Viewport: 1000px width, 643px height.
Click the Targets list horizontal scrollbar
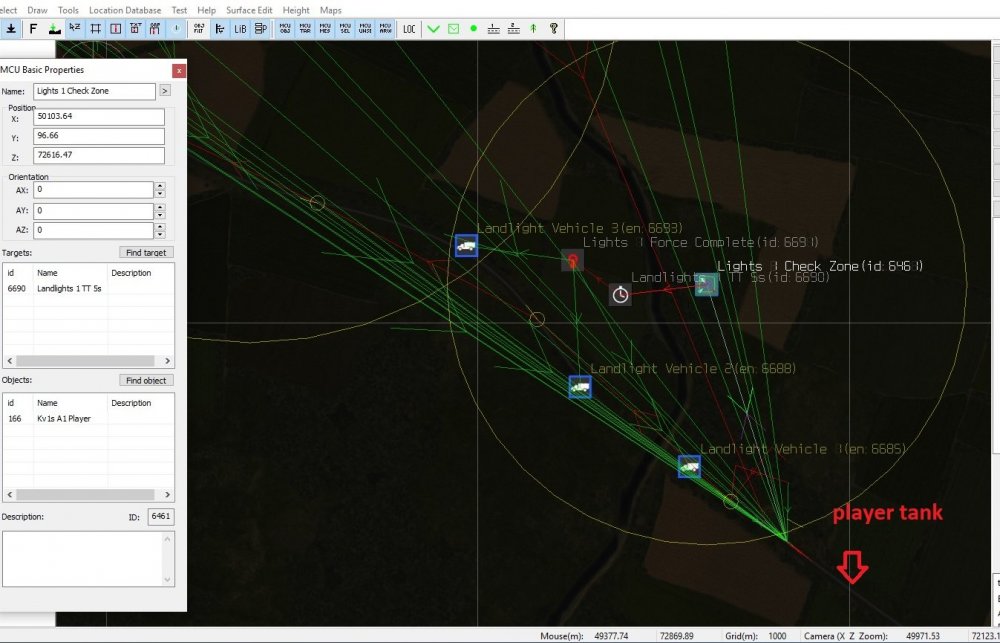tap(88, 361)
